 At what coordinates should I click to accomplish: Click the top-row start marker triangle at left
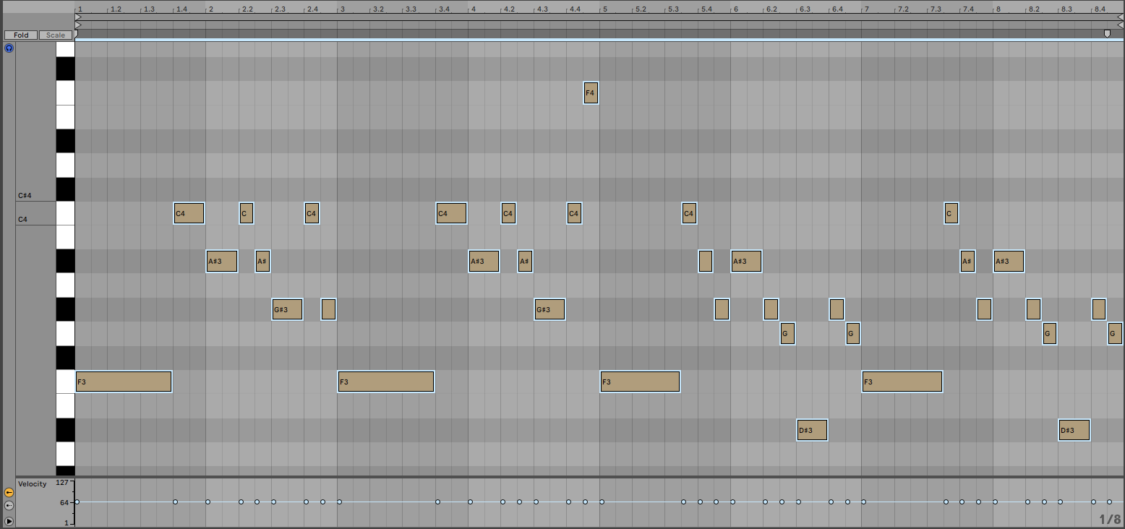(78, 17)
